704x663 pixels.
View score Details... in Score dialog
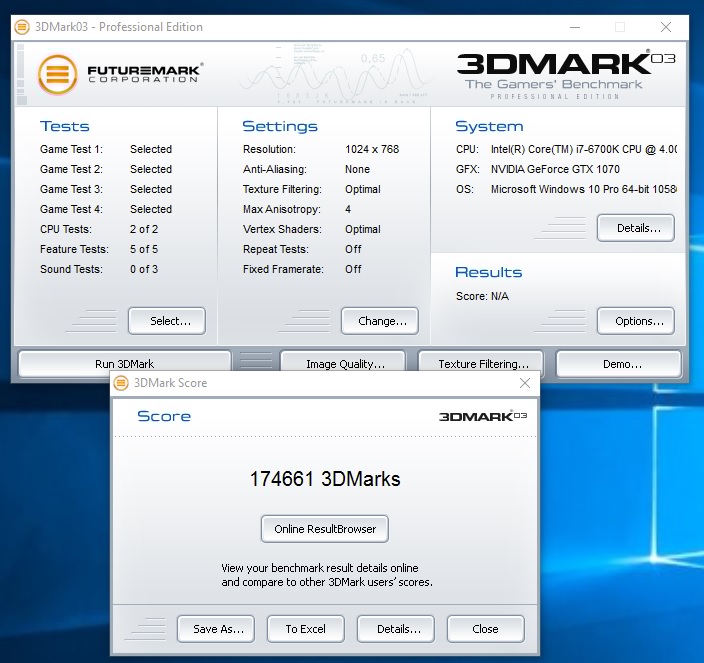click(396, 629)
